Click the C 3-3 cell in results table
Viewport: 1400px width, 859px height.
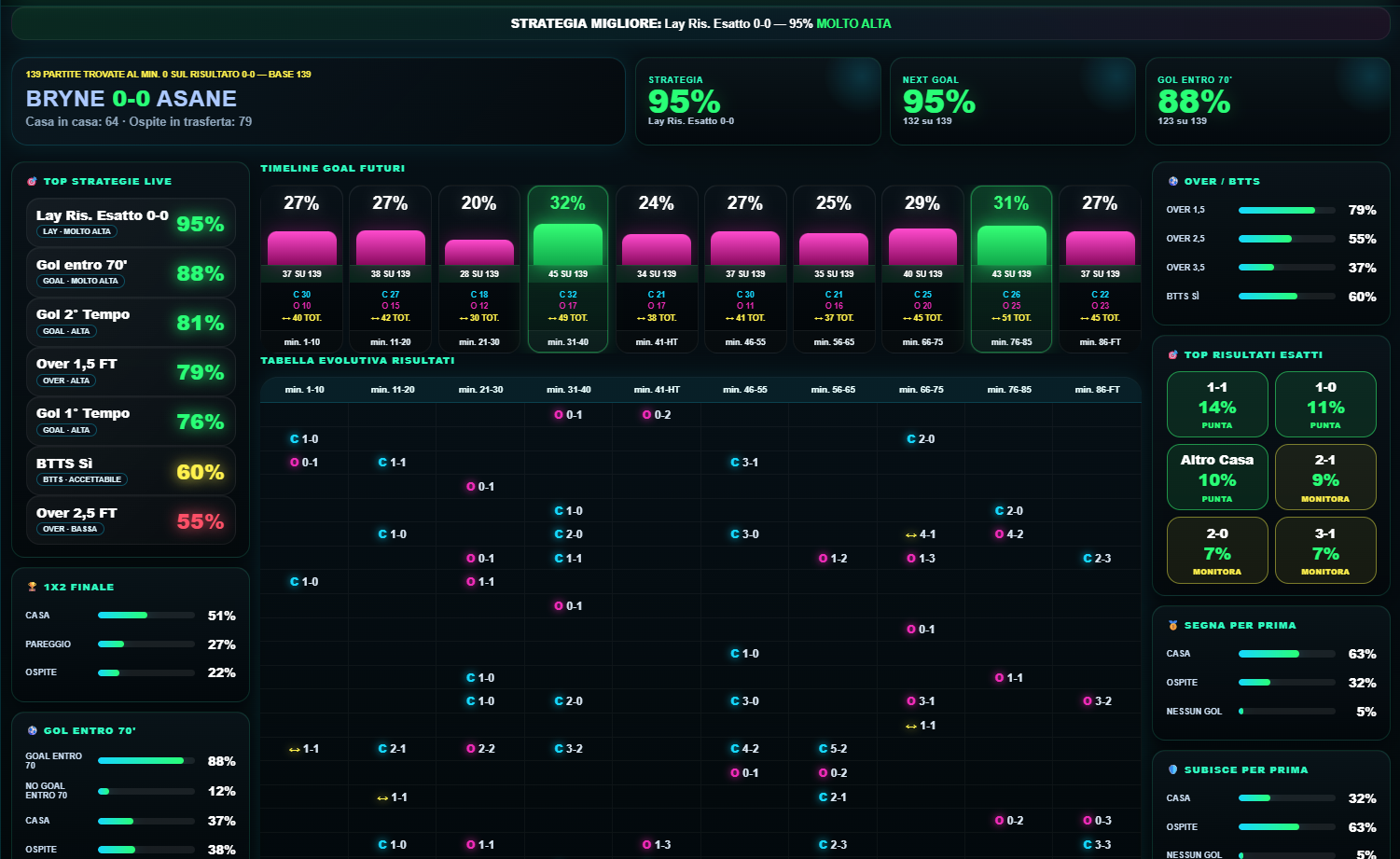pos(1097,845)
